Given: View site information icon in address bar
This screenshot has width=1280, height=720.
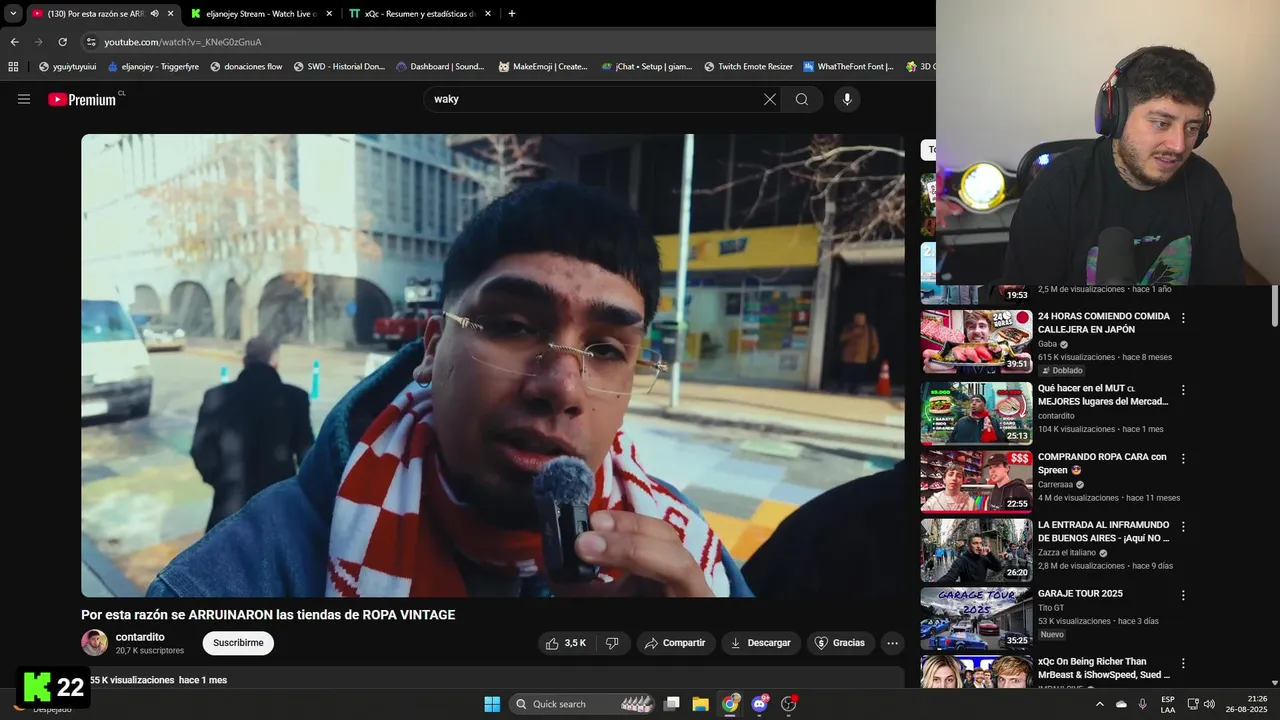Looking at the screenshot, I should (91, 42).
